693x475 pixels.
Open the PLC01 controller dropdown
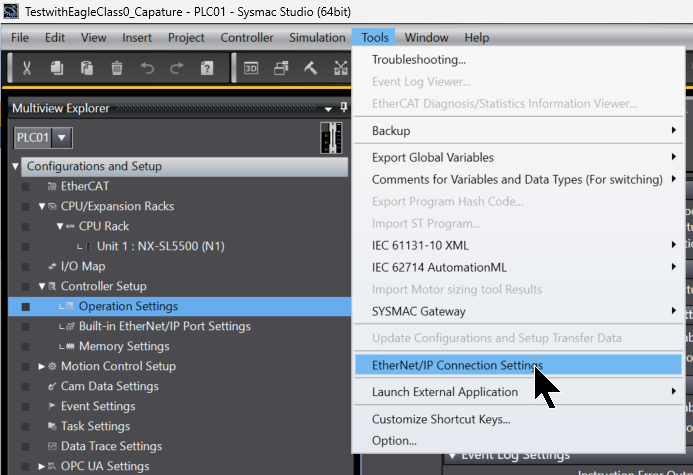tap(62, 138)
